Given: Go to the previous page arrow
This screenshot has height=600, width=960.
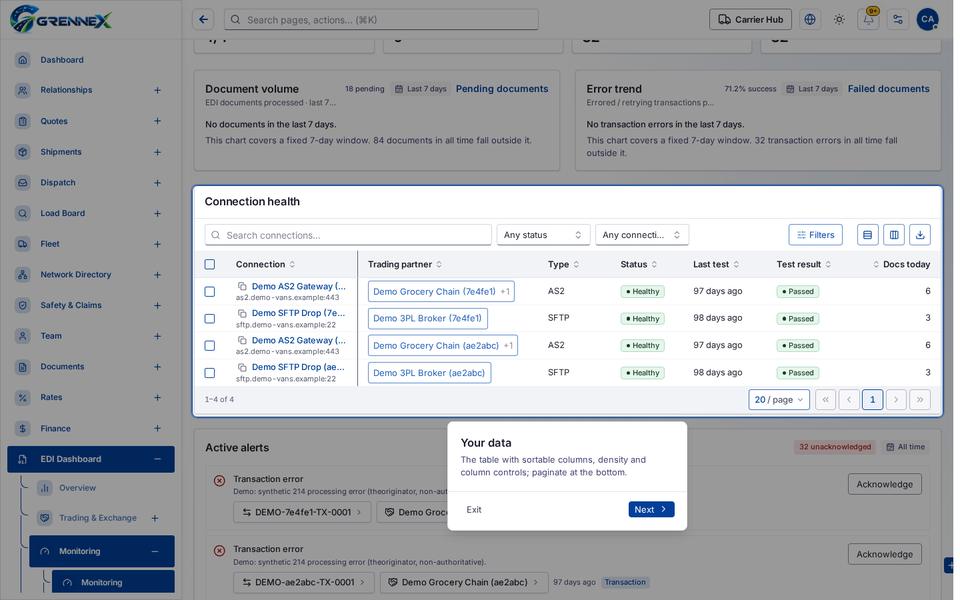Looking at the screenshot, I should coord(849,400).
